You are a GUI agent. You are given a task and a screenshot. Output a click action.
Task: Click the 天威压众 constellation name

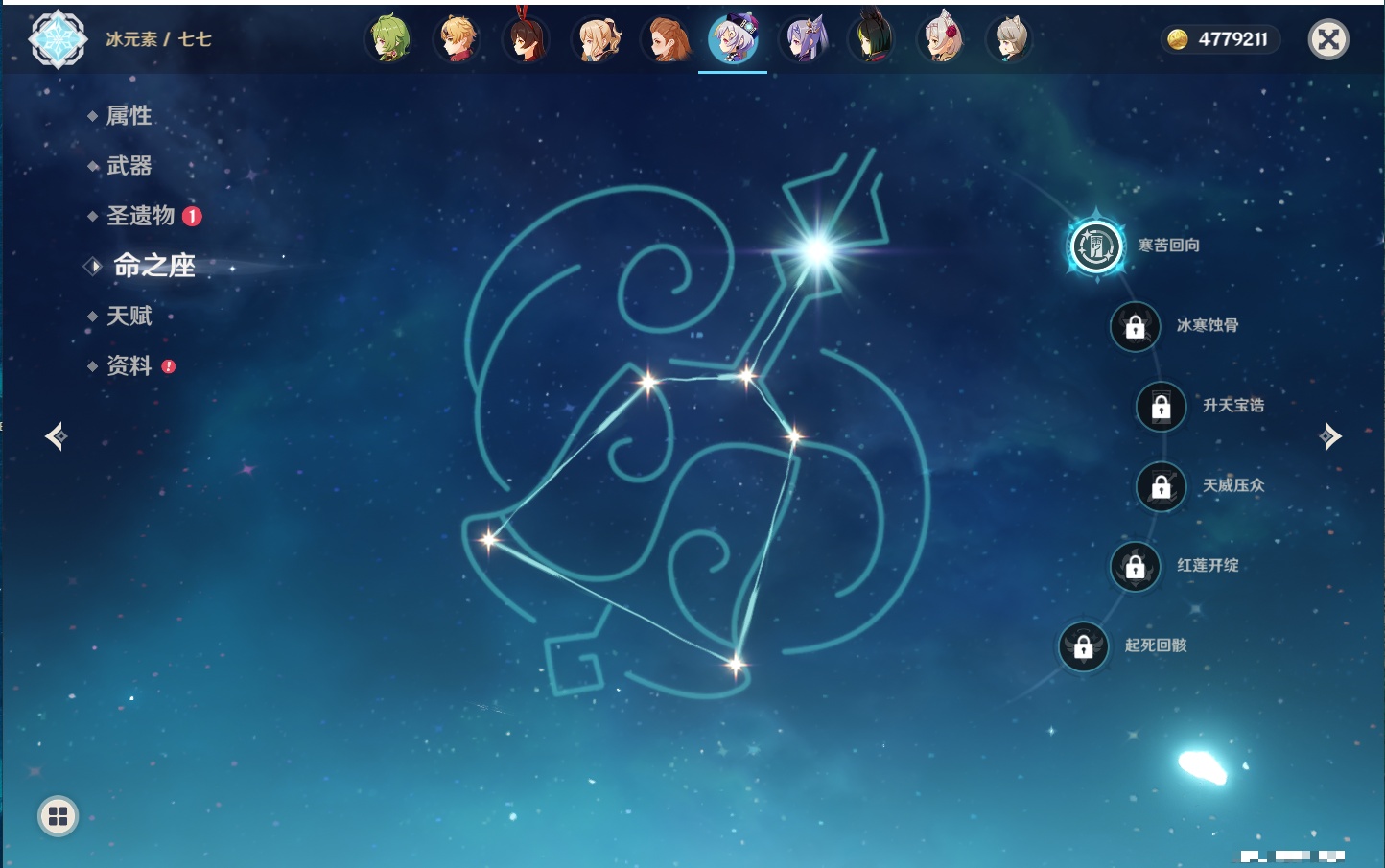[x=1233, y=485]
